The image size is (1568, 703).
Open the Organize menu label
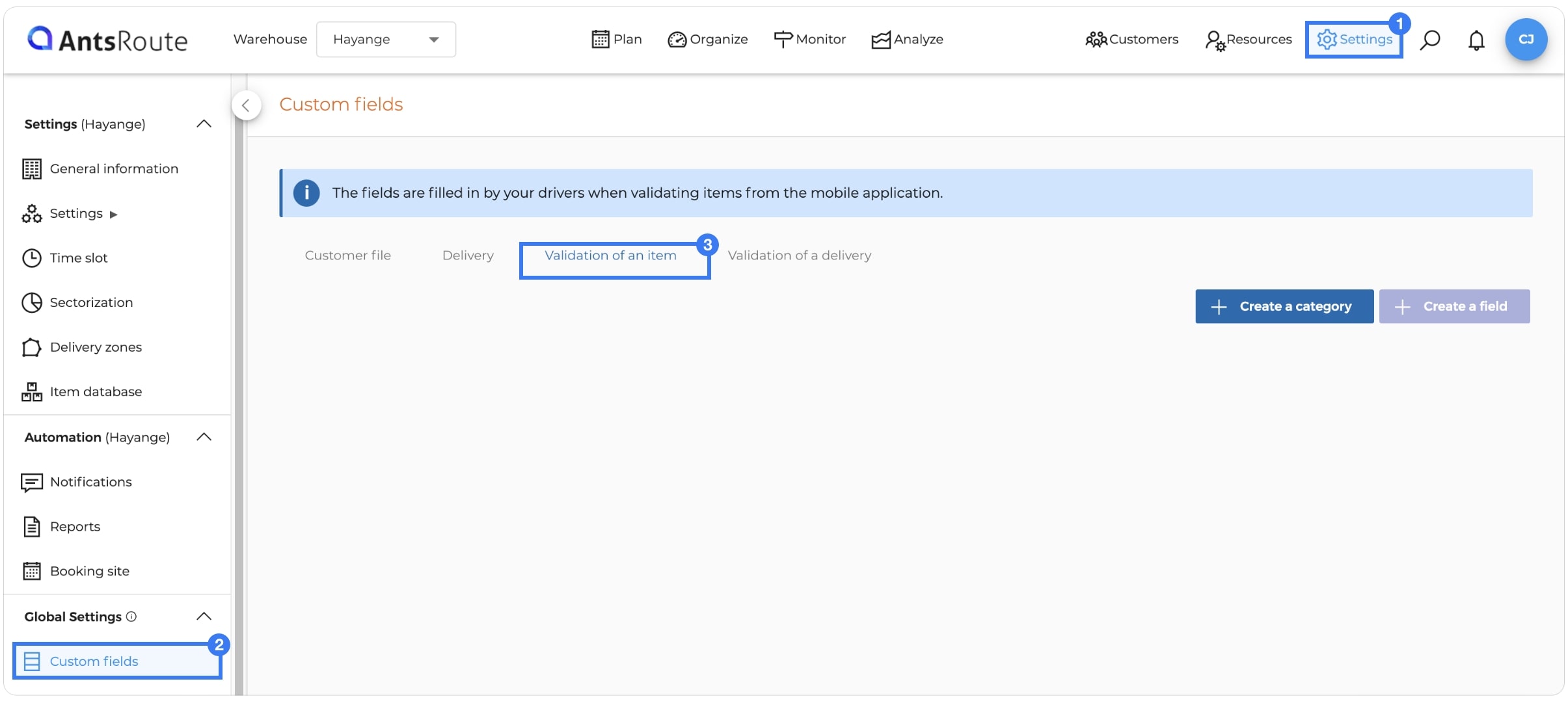[x=719, y=40]
